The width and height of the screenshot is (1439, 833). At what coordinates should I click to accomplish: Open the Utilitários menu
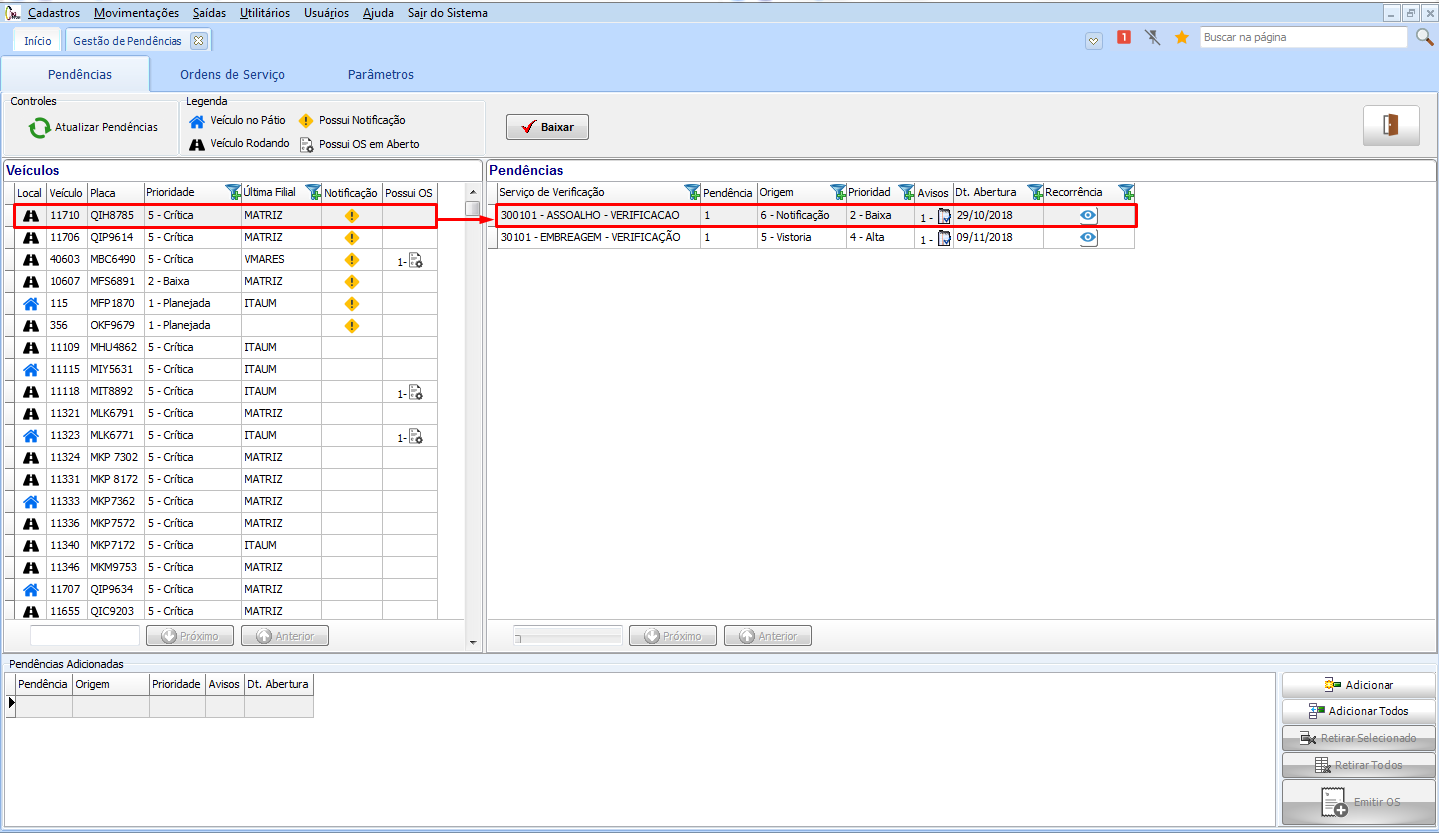(265, 13)
